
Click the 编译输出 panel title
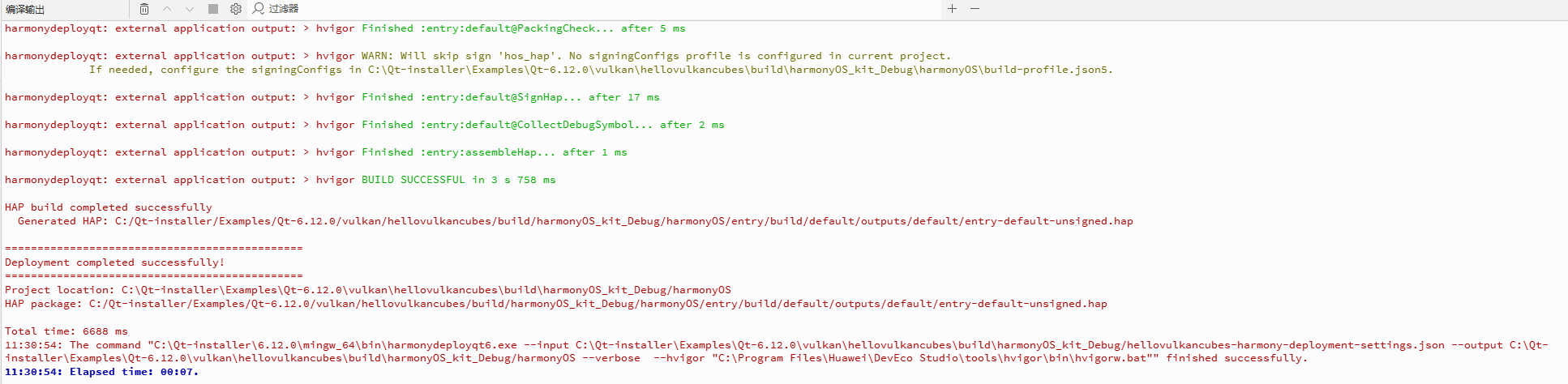tap(25, 10)
